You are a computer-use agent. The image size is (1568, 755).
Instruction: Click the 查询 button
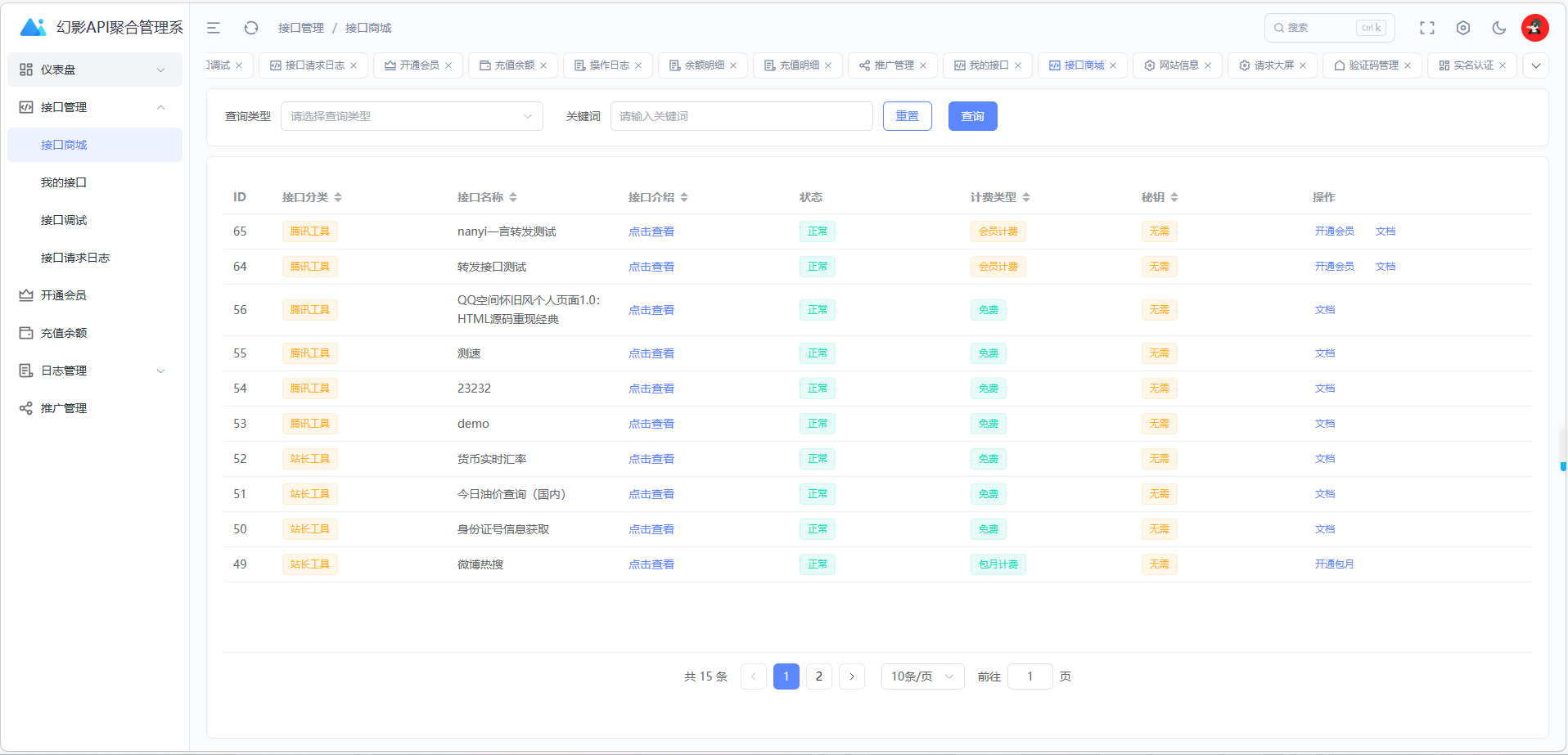click(x=973, y=116)
